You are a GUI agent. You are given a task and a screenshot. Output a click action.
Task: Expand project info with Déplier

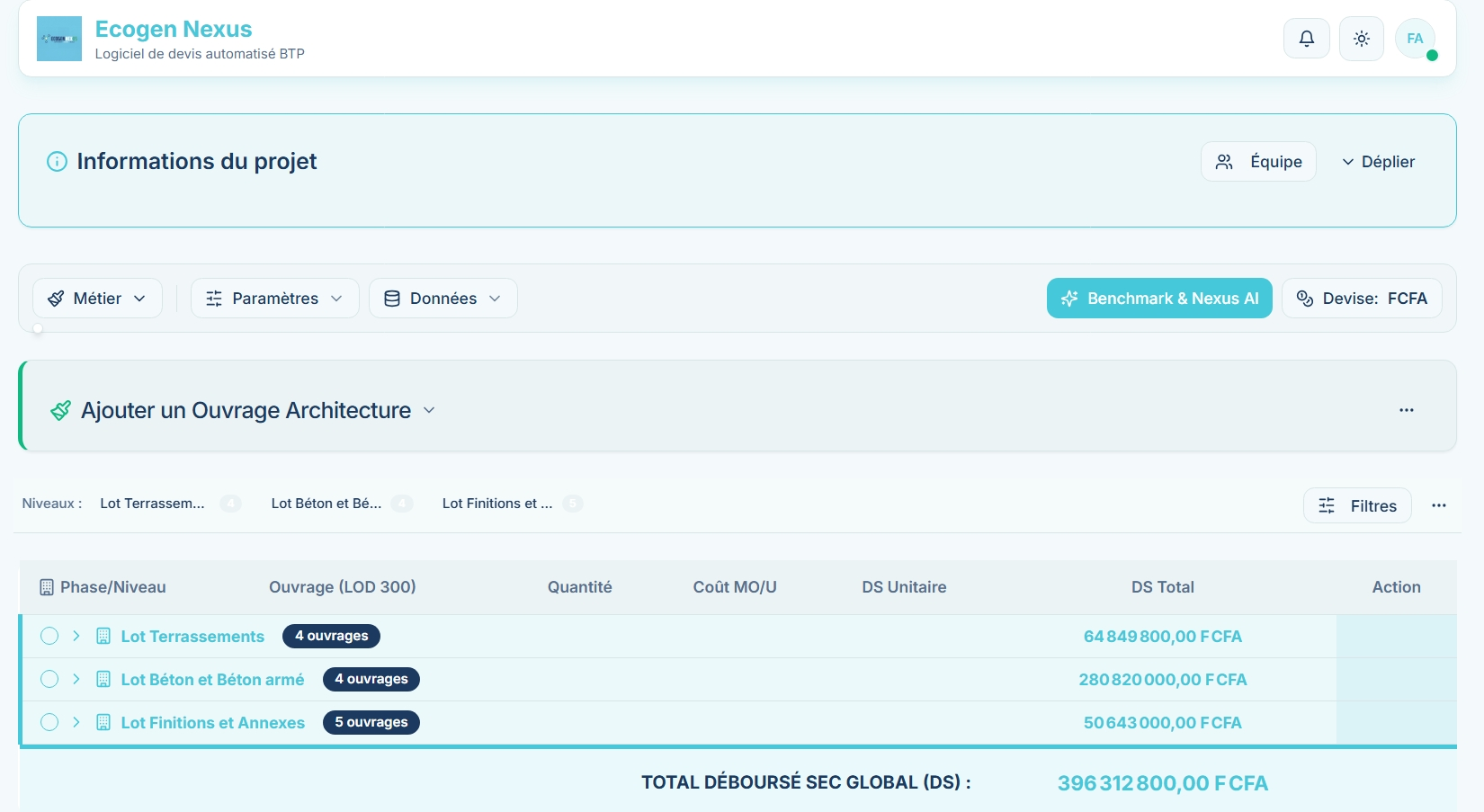(1378, 162)
